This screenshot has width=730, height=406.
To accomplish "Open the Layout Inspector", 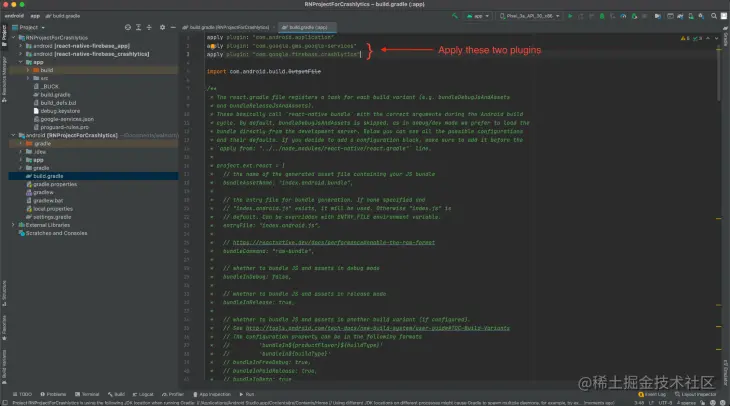I will (x=696, y=394).
